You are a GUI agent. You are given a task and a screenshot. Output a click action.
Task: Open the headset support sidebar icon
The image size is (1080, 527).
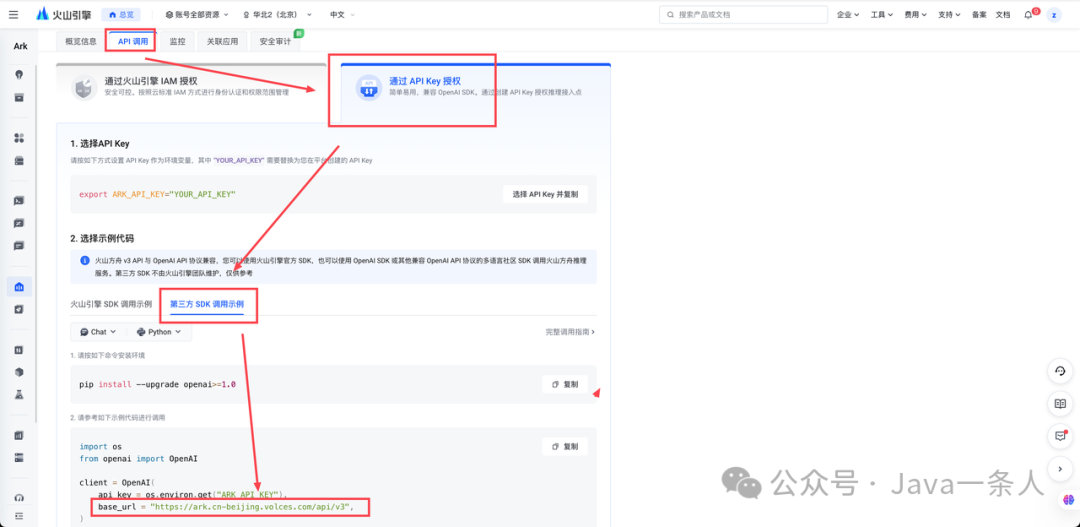point(19,498)
